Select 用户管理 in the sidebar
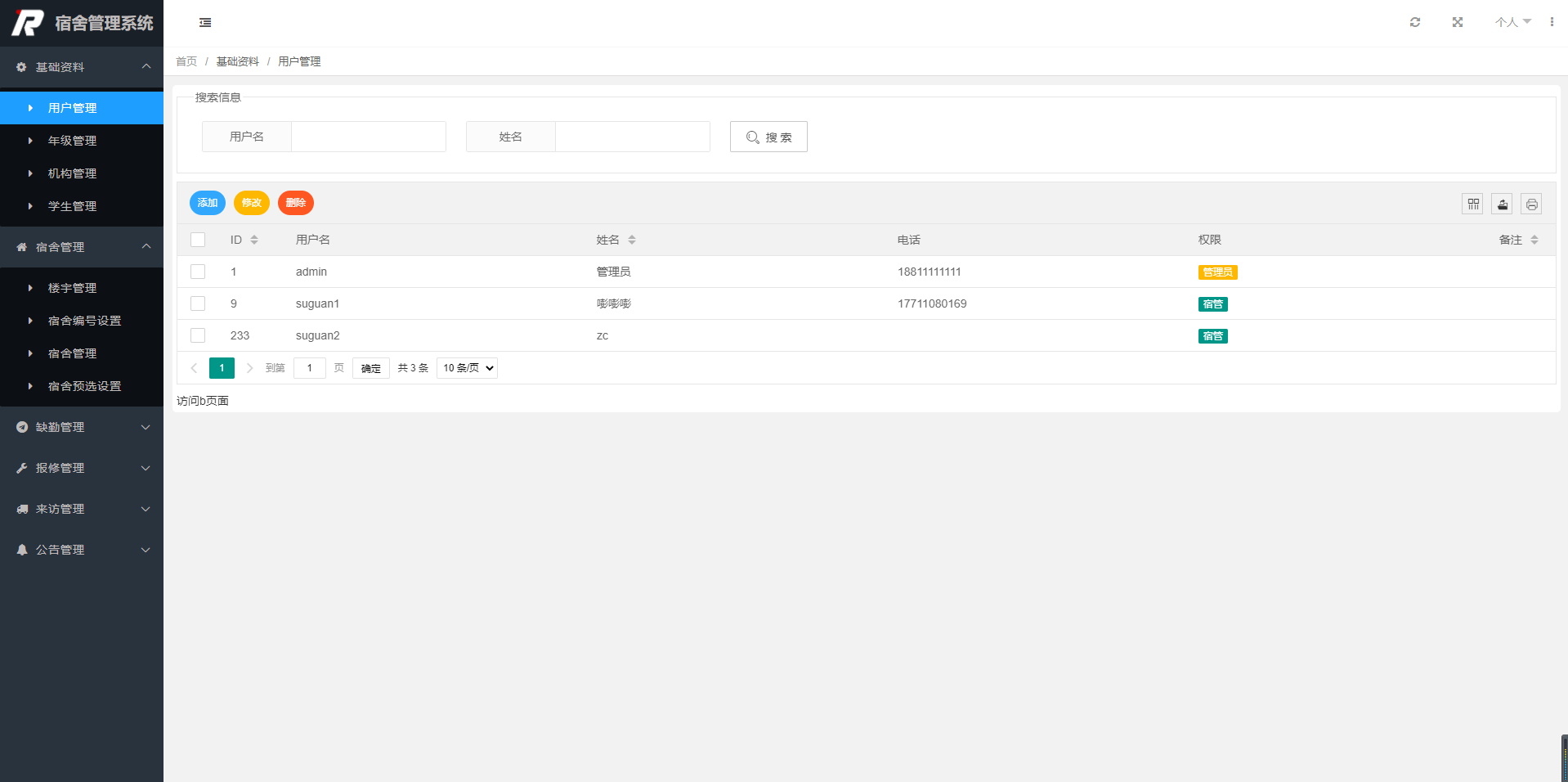 coord(82,108)
